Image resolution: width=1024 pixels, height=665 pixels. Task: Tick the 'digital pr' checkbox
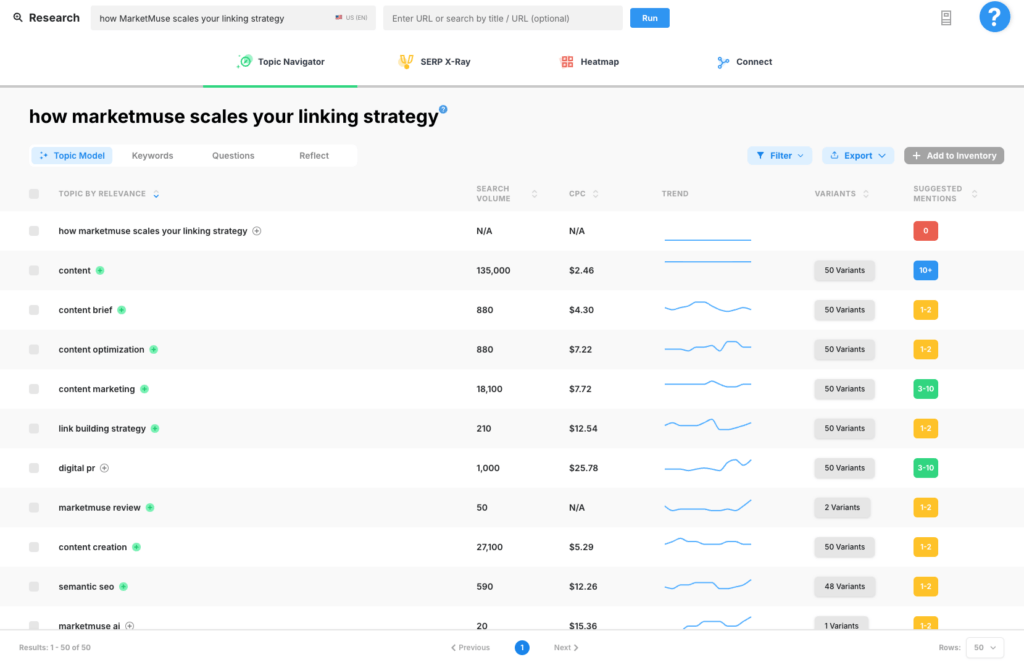click(34, 468)
